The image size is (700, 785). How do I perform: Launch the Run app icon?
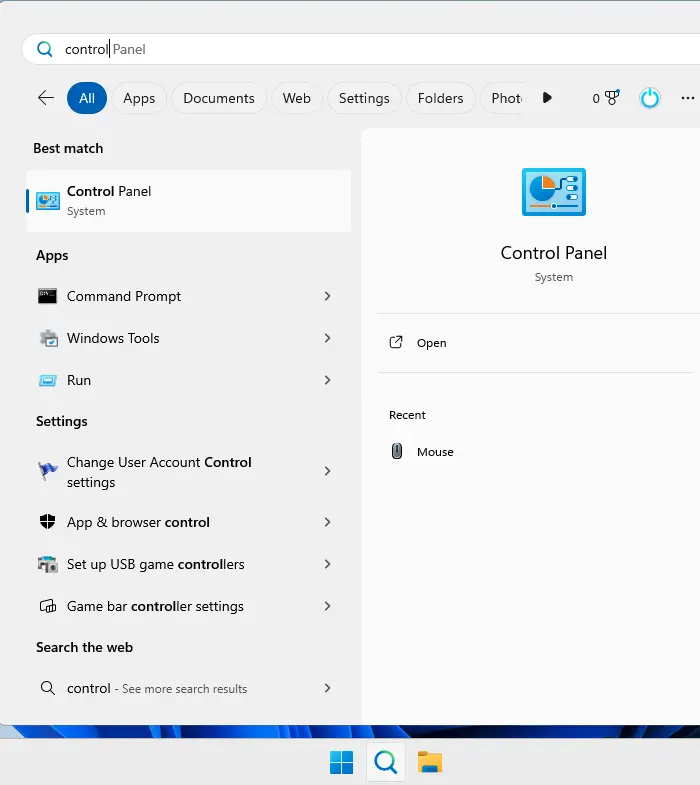pyautogui.click(x=48, y=381)
